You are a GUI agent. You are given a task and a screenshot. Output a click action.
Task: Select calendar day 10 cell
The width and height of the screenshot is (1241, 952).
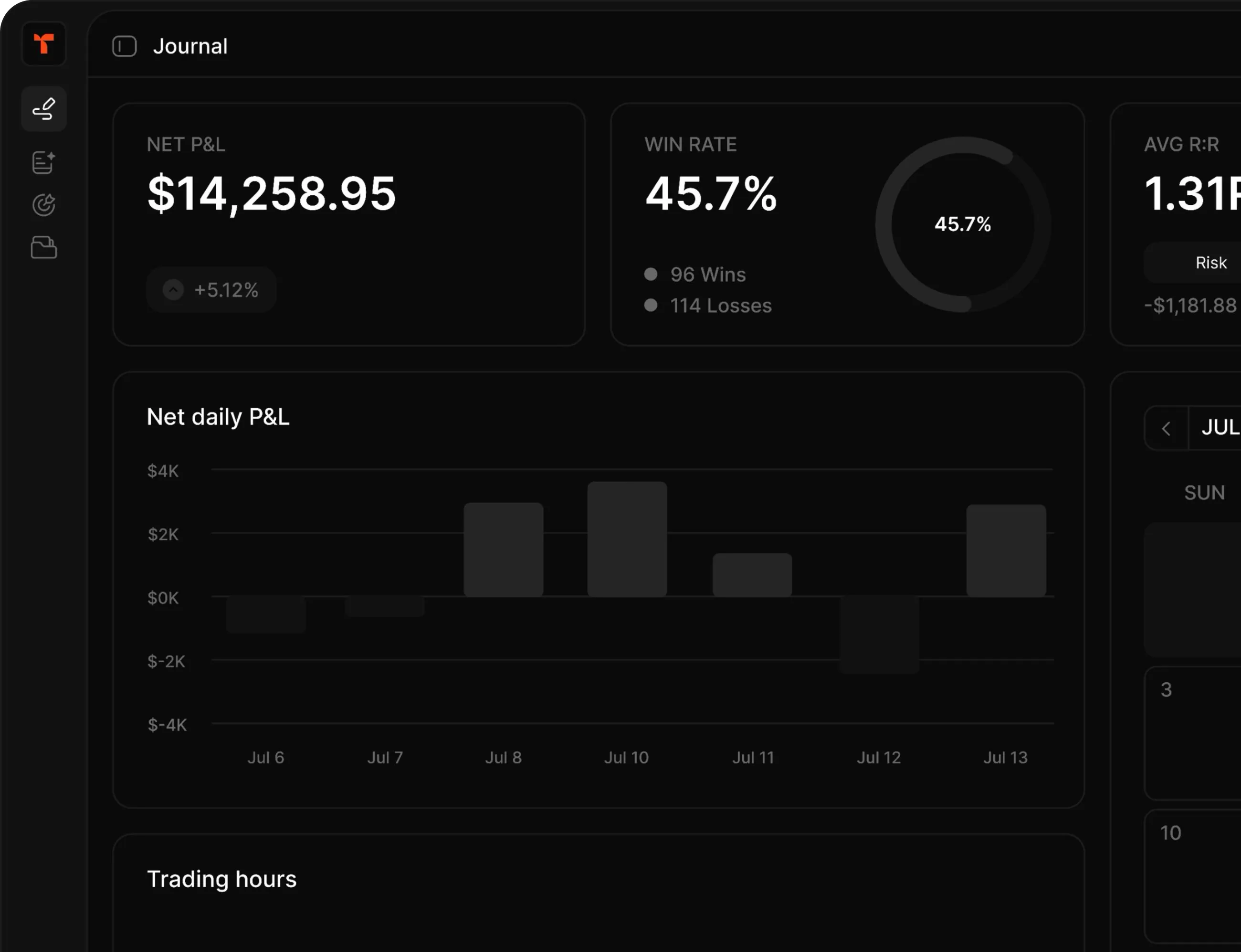(x=1193, y=877)
